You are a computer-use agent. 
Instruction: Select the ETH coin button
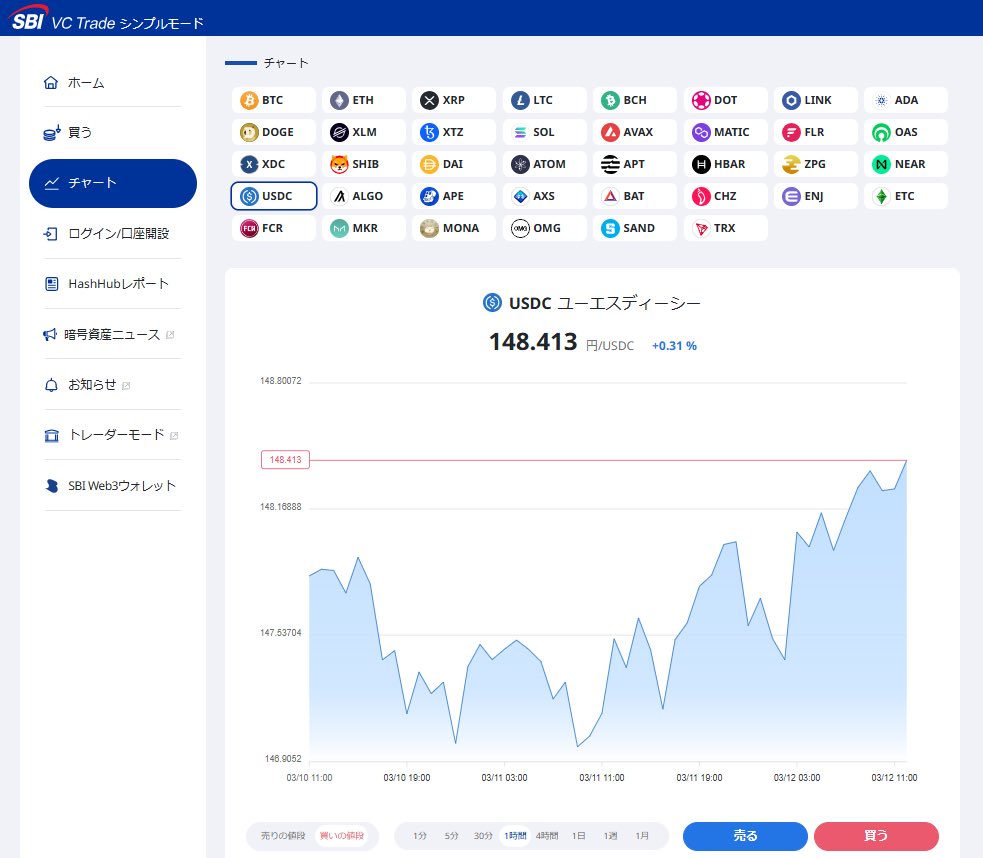pyautogui.click(x=364, y=100)
